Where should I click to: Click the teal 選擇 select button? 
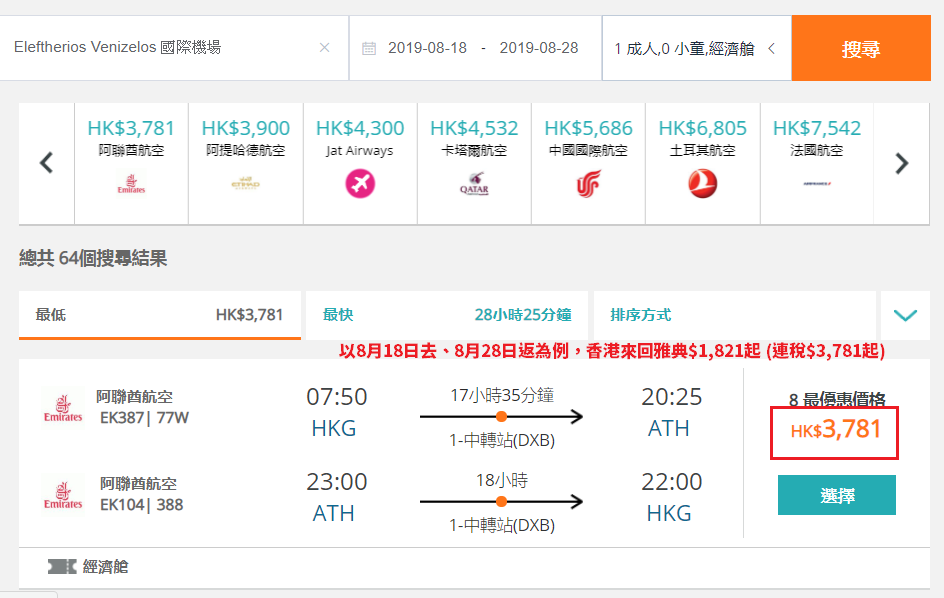(837, 495)
